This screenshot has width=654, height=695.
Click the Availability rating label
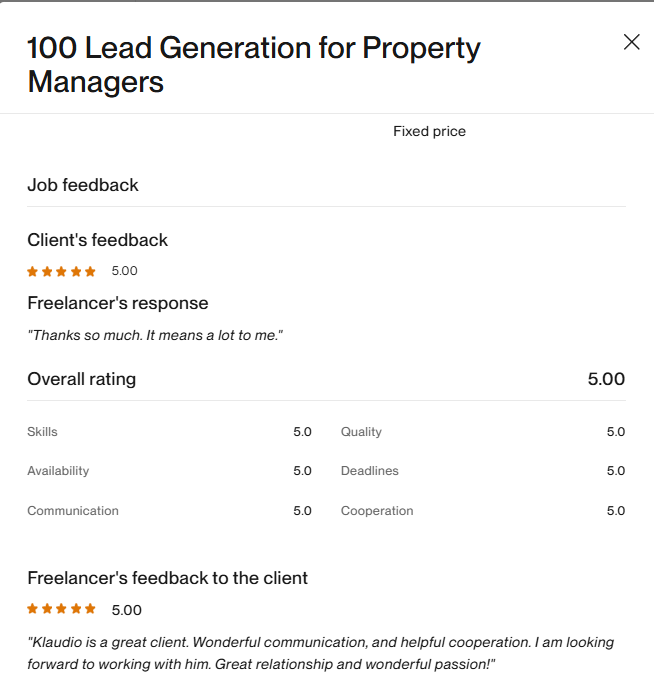tap(58, 471)
